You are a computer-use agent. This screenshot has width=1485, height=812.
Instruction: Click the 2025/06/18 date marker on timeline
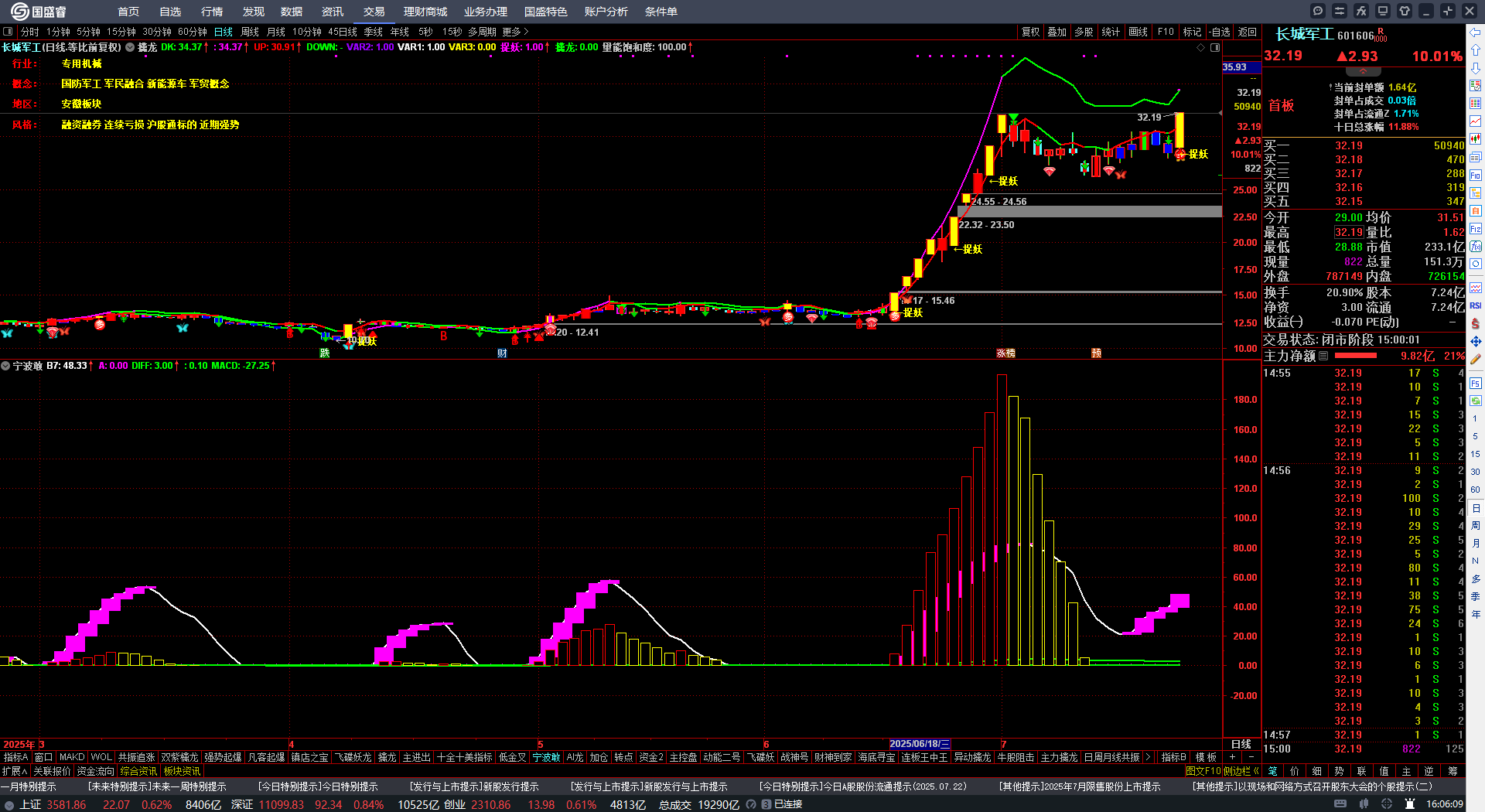[x=920, y=744]
